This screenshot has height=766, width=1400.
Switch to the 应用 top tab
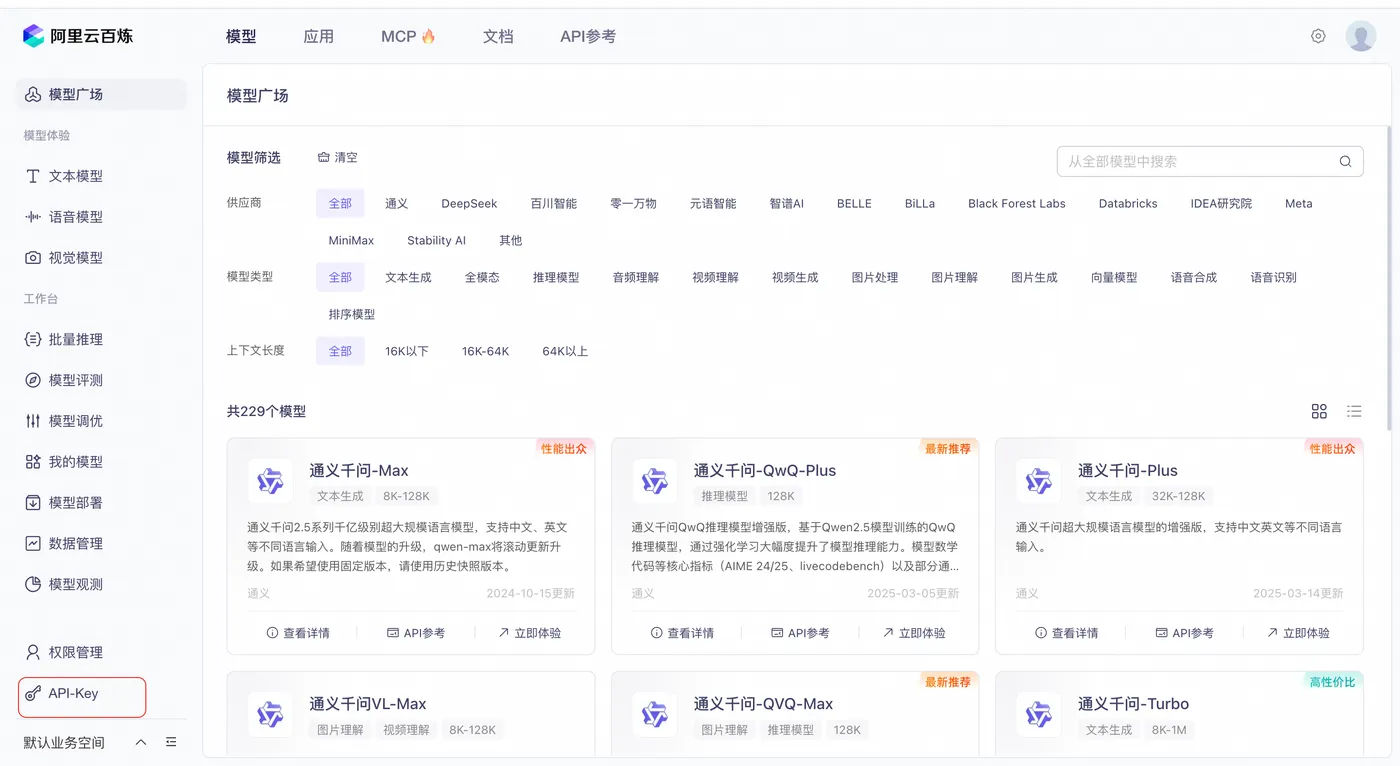click(319, 36)
